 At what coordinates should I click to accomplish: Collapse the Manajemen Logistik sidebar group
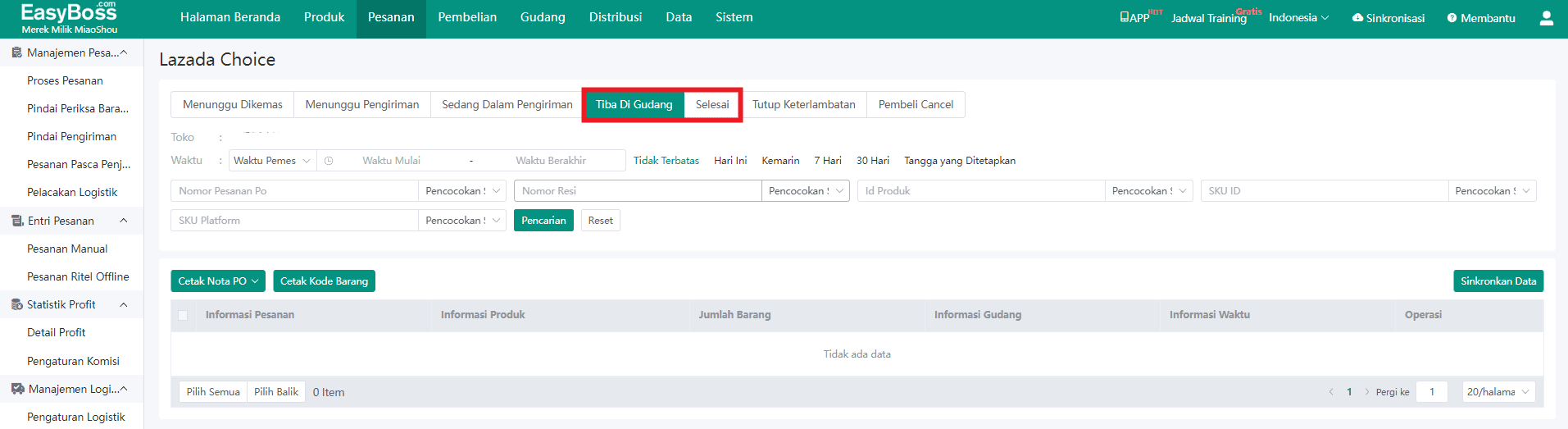[124, 389]
